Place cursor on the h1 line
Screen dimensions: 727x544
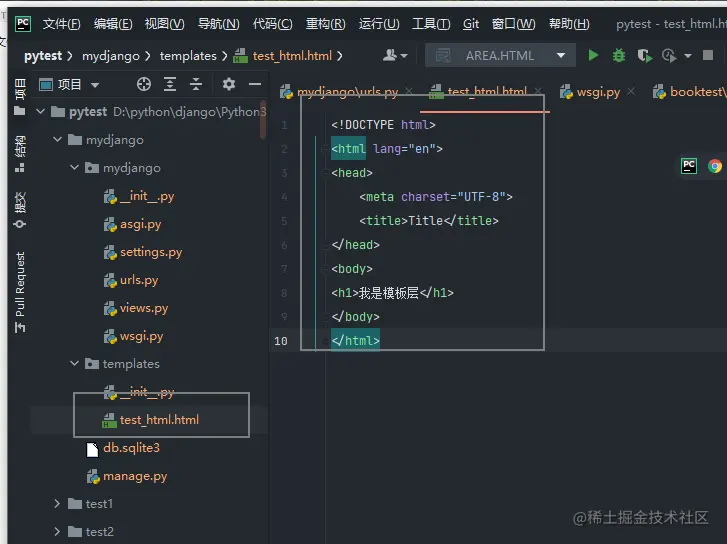pyautogui.click(x=392, y=293)
